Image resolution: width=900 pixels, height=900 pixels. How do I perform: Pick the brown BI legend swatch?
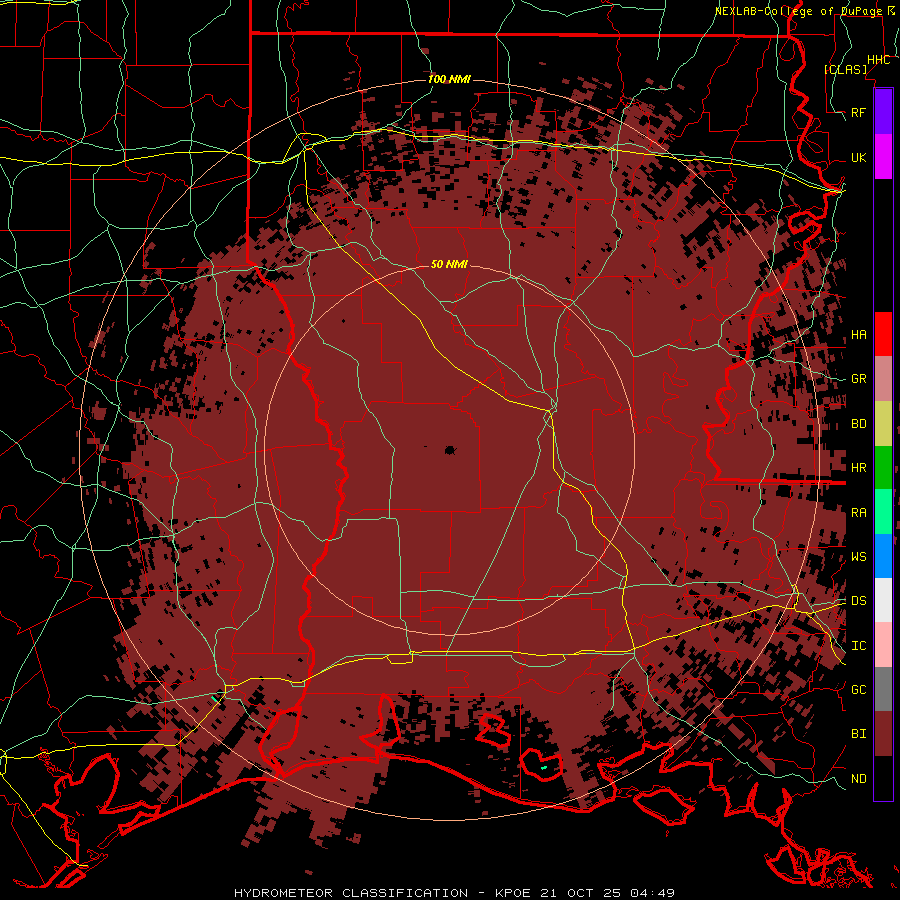point(883,734)
